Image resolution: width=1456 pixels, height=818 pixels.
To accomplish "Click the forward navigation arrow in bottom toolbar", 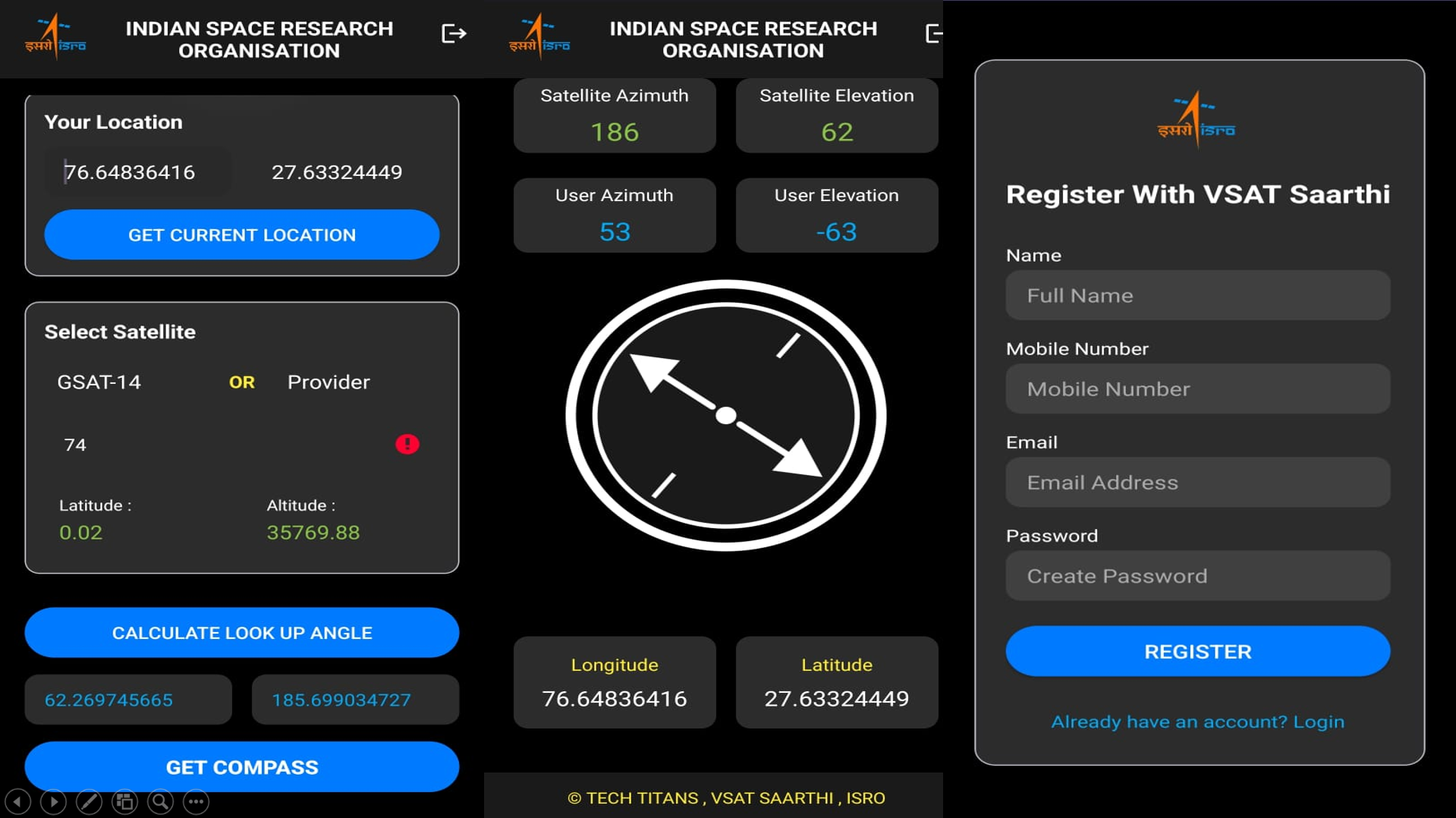I will tap(52, 801).
